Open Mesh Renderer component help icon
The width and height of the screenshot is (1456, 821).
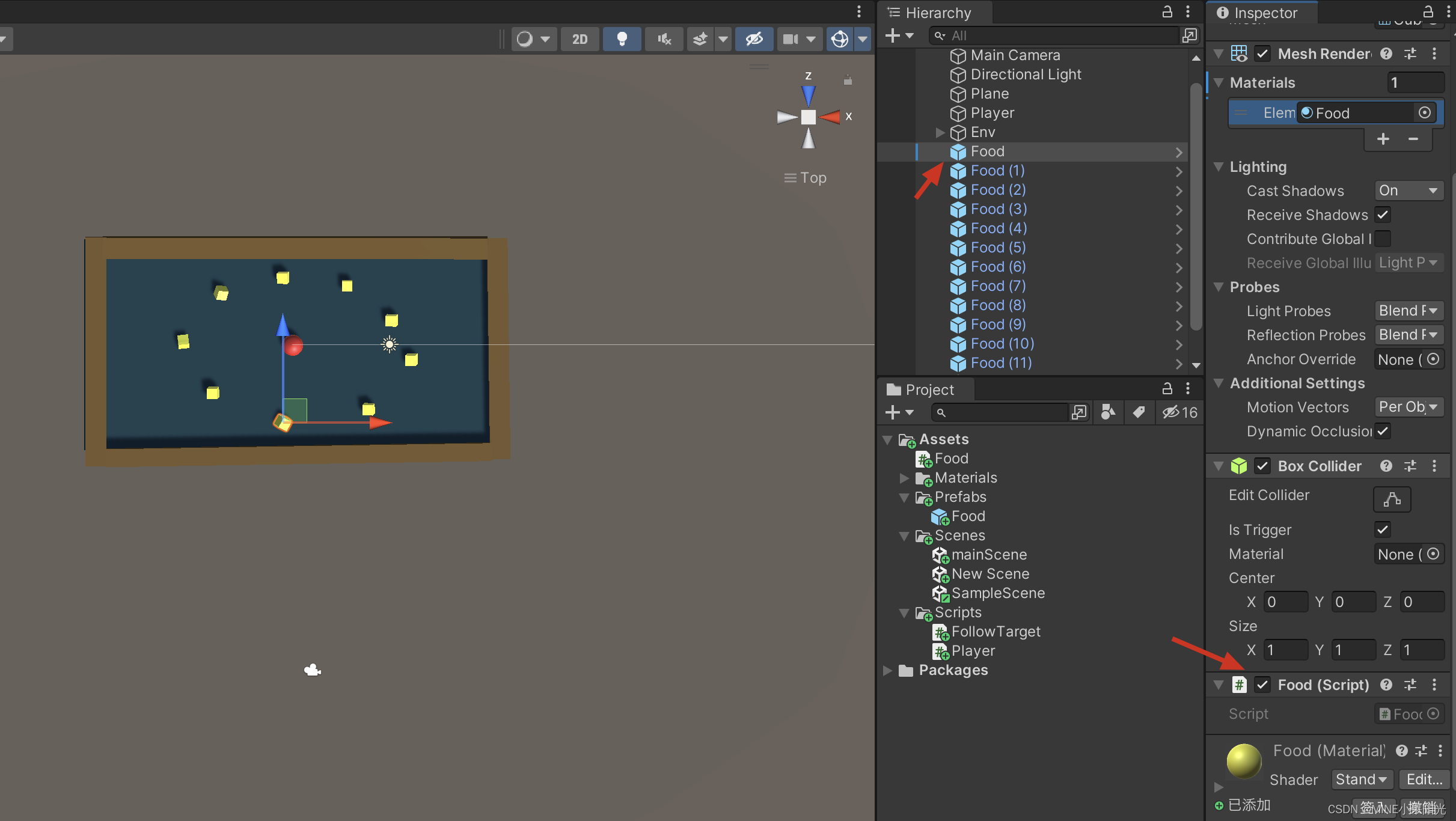pos(1386,53)
